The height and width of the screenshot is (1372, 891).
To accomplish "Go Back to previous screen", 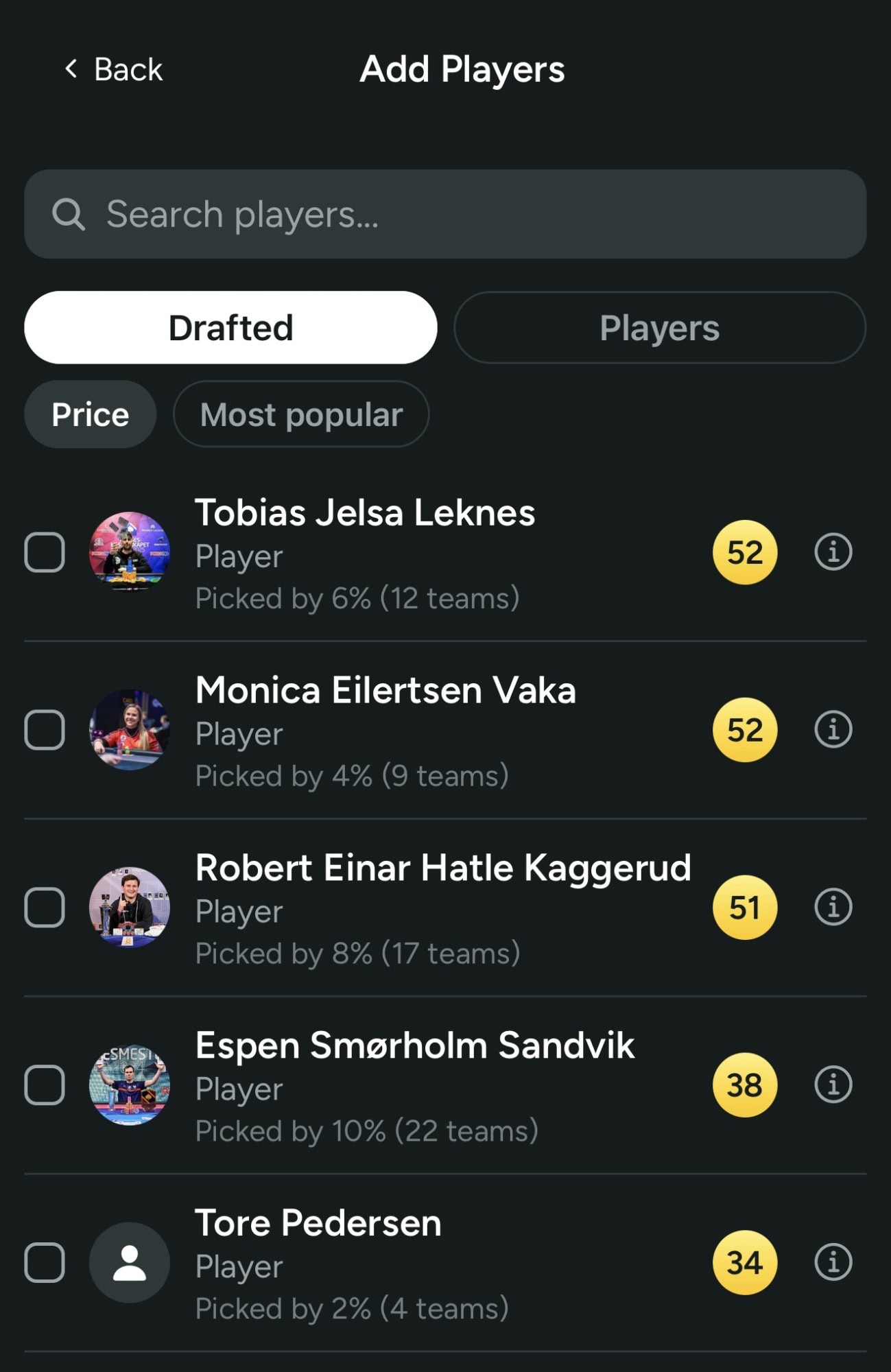I will point(128,69).
